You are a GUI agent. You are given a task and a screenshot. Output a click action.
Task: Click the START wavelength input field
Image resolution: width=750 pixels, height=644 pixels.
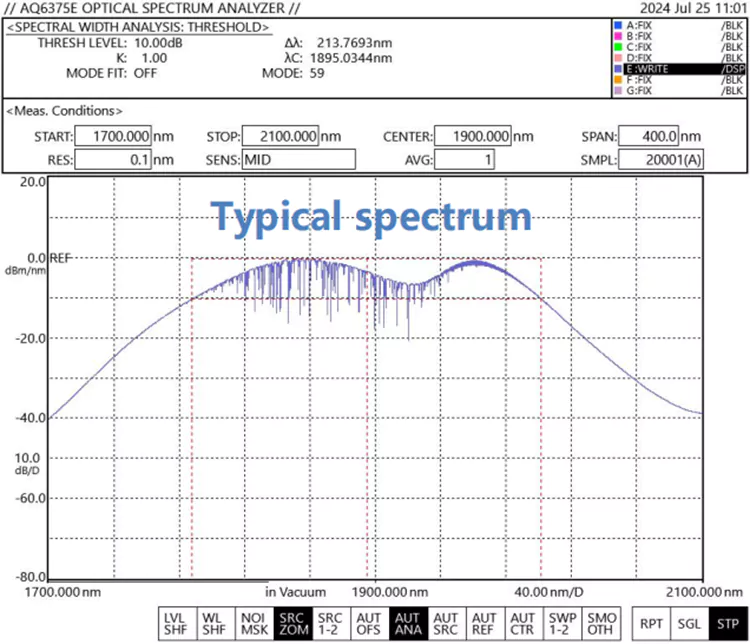tap(112, 136)
